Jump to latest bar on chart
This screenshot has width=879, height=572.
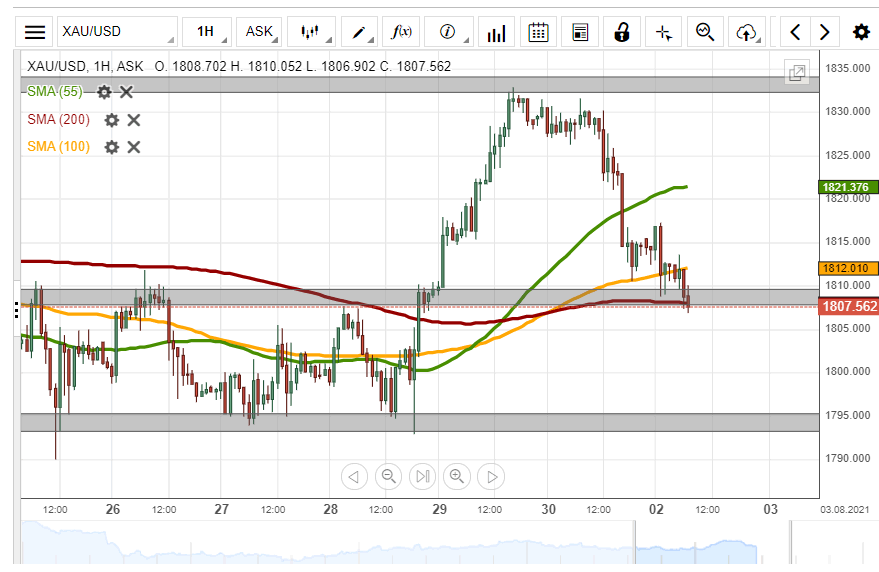(x=423, y=476)
